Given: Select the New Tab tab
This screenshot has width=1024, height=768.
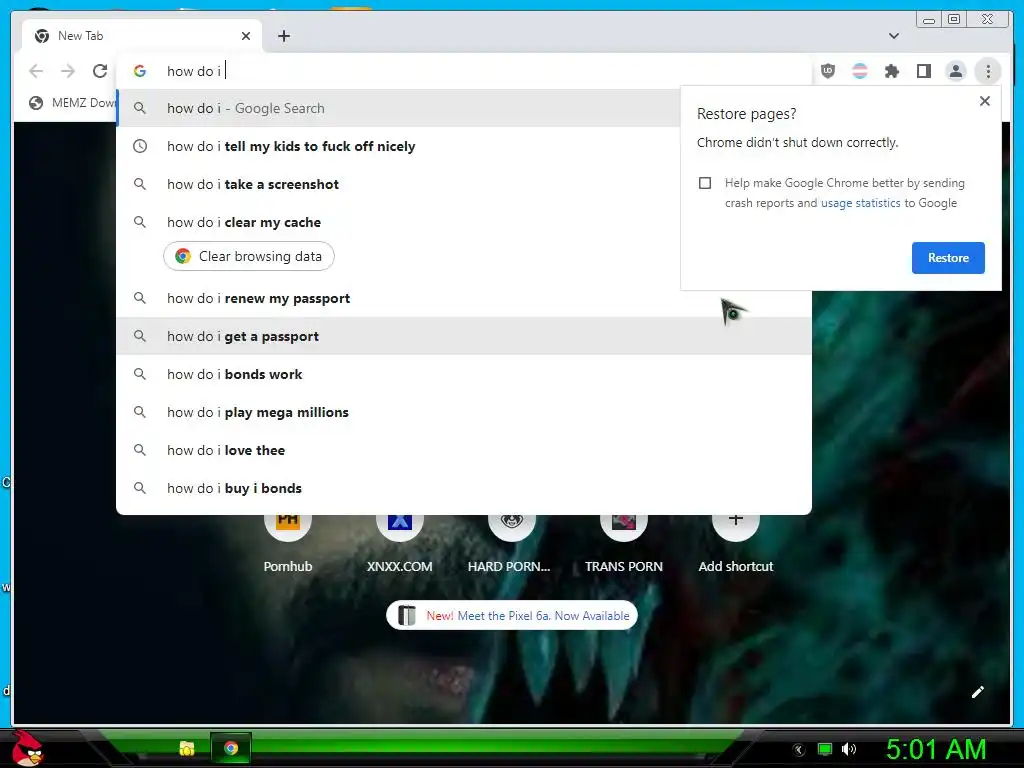Looking at the screenshot, I should tap(142, 36).
